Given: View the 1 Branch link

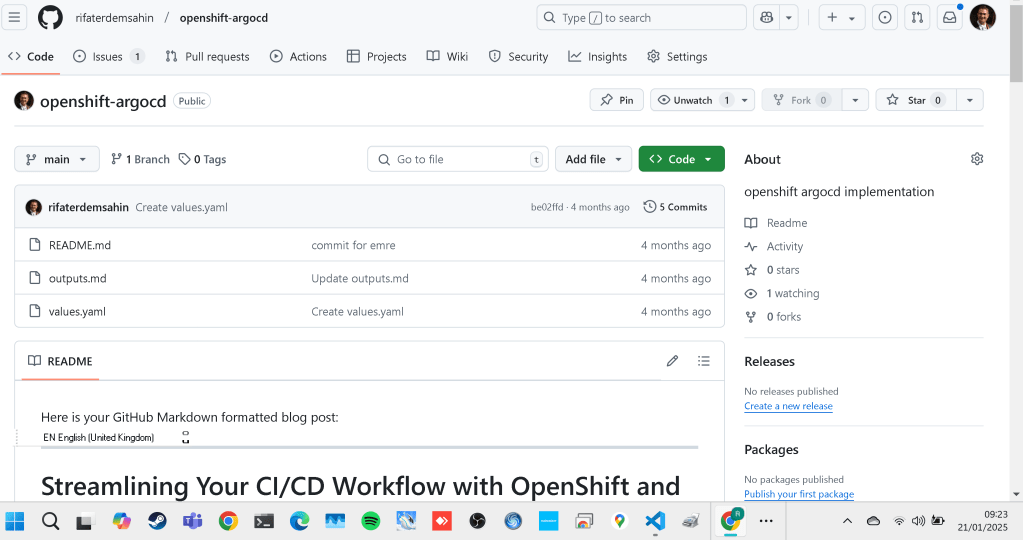Looking at the screenshot, I should (x=140, y=159).
